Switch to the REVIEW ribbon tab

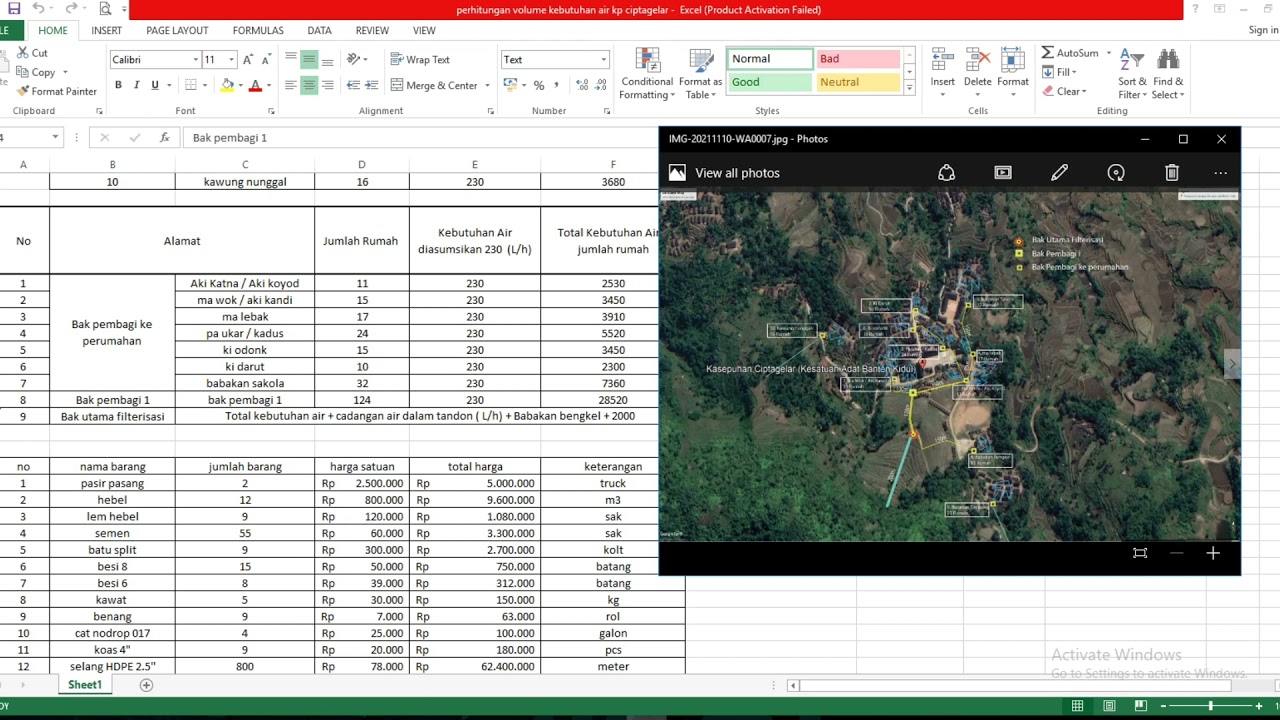coord(372,31)
